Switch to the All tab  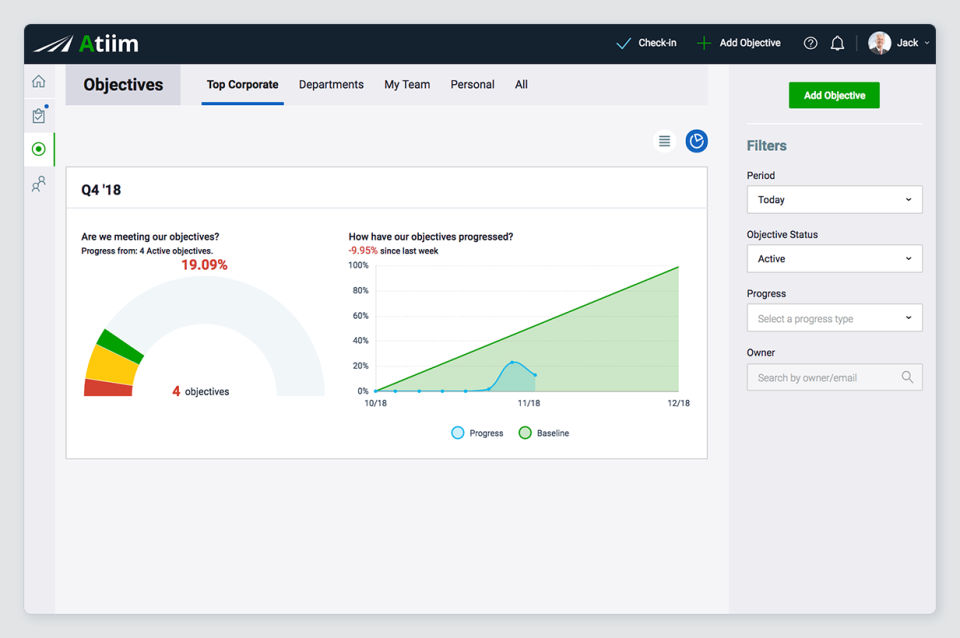[521, 84]
